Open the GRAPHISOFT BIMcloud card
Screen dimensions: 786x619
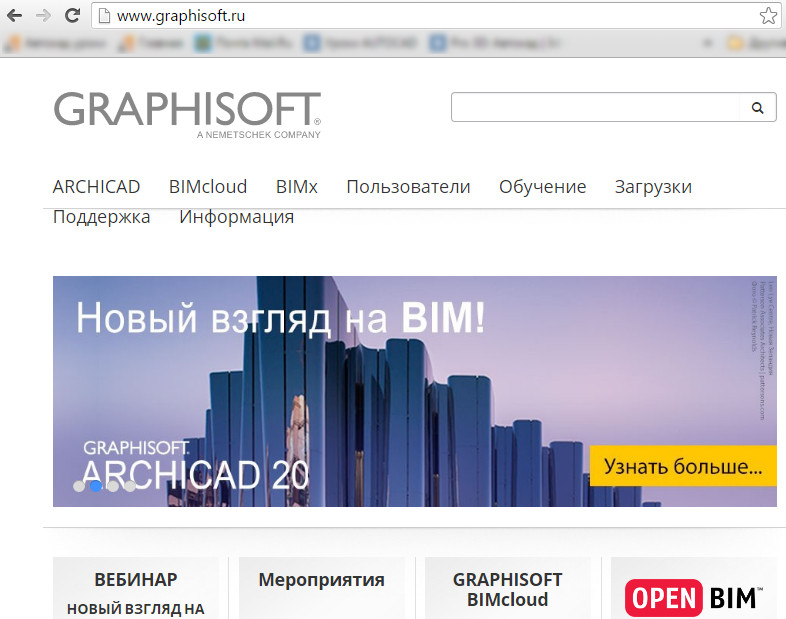[508, 588]
